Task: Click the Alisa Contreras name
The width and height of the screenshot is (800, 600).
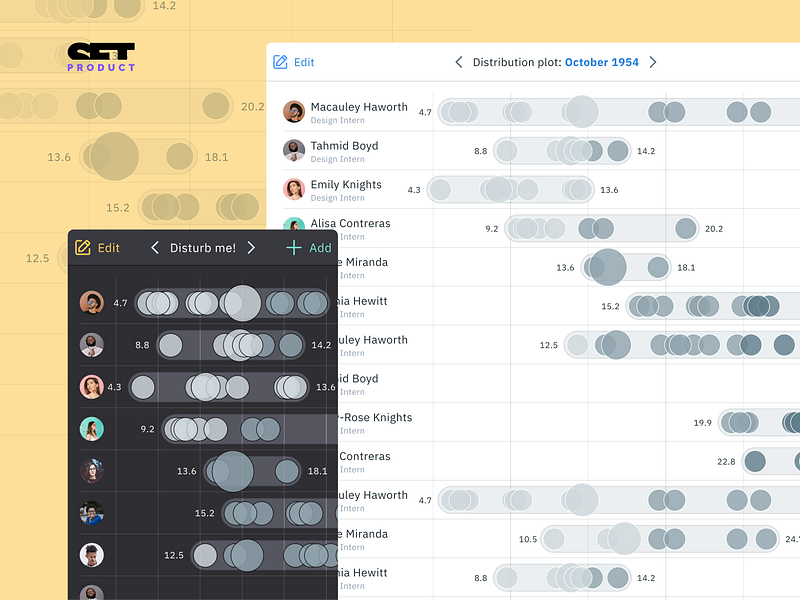Action: (x=351, y=223)
